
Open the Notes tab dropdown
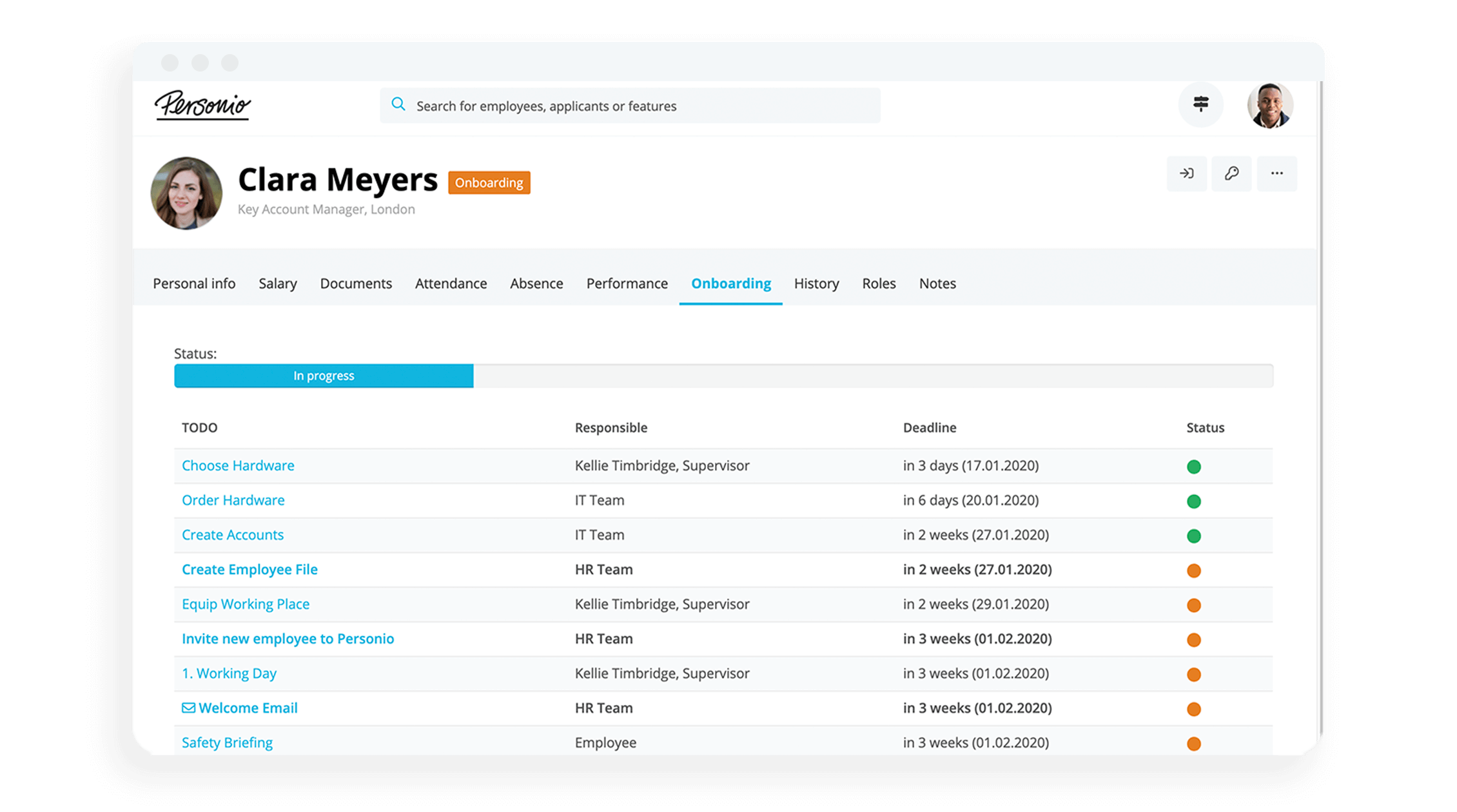pos(937,283)
